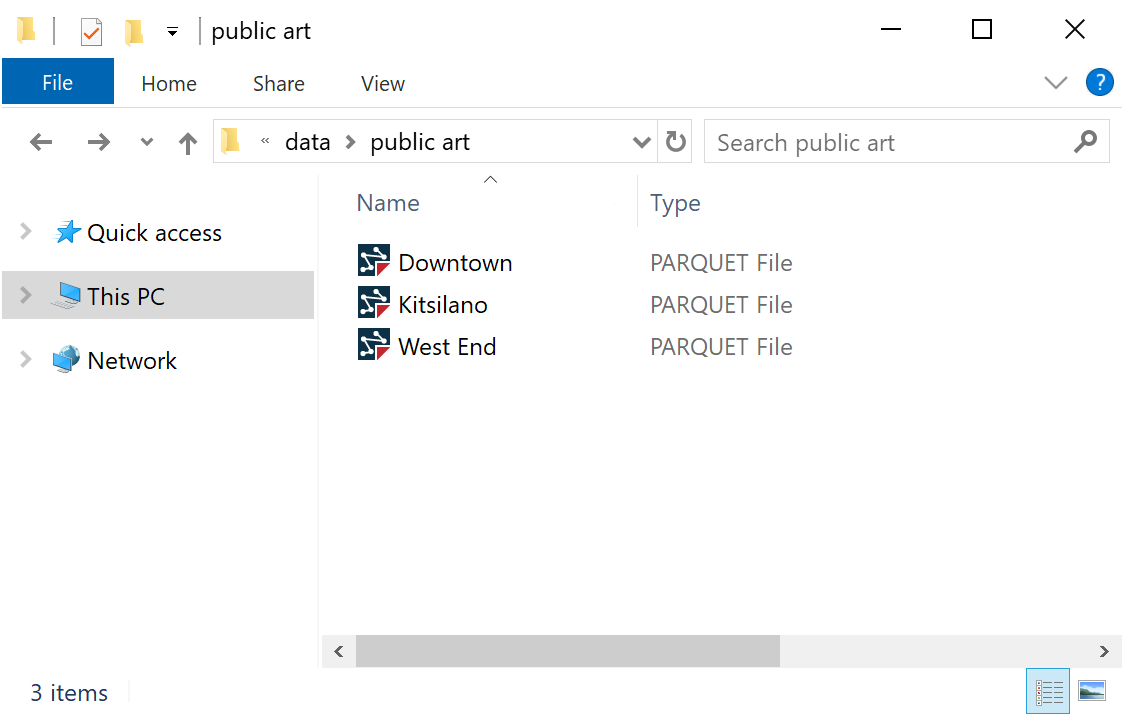Screen dimensions: 1124x716
Task: Open Network in the sidebar
Action: (x=132, y=359)
